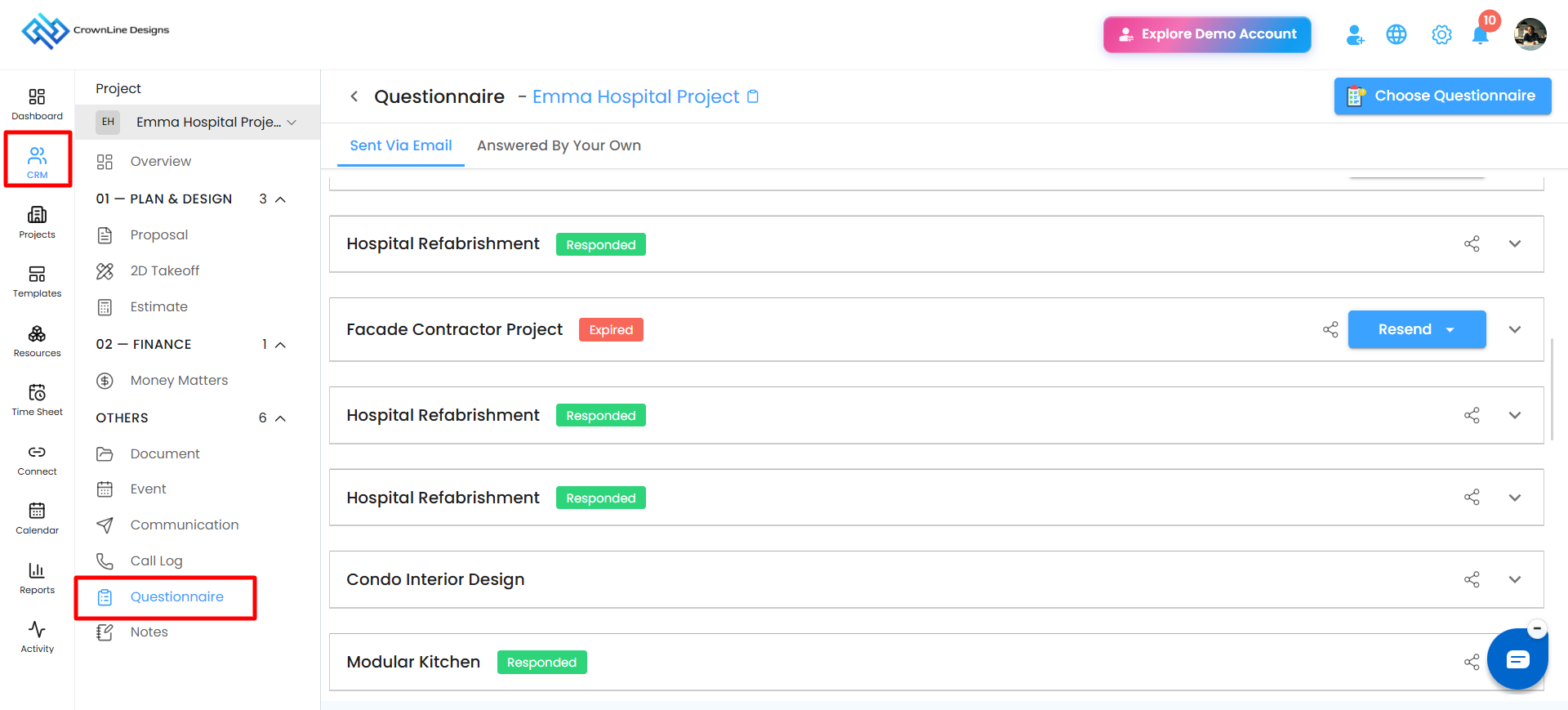Open the Emma Hospital project selector dropdown
The width and height of the screenshot is (1568, 710).
coord(198,122)
